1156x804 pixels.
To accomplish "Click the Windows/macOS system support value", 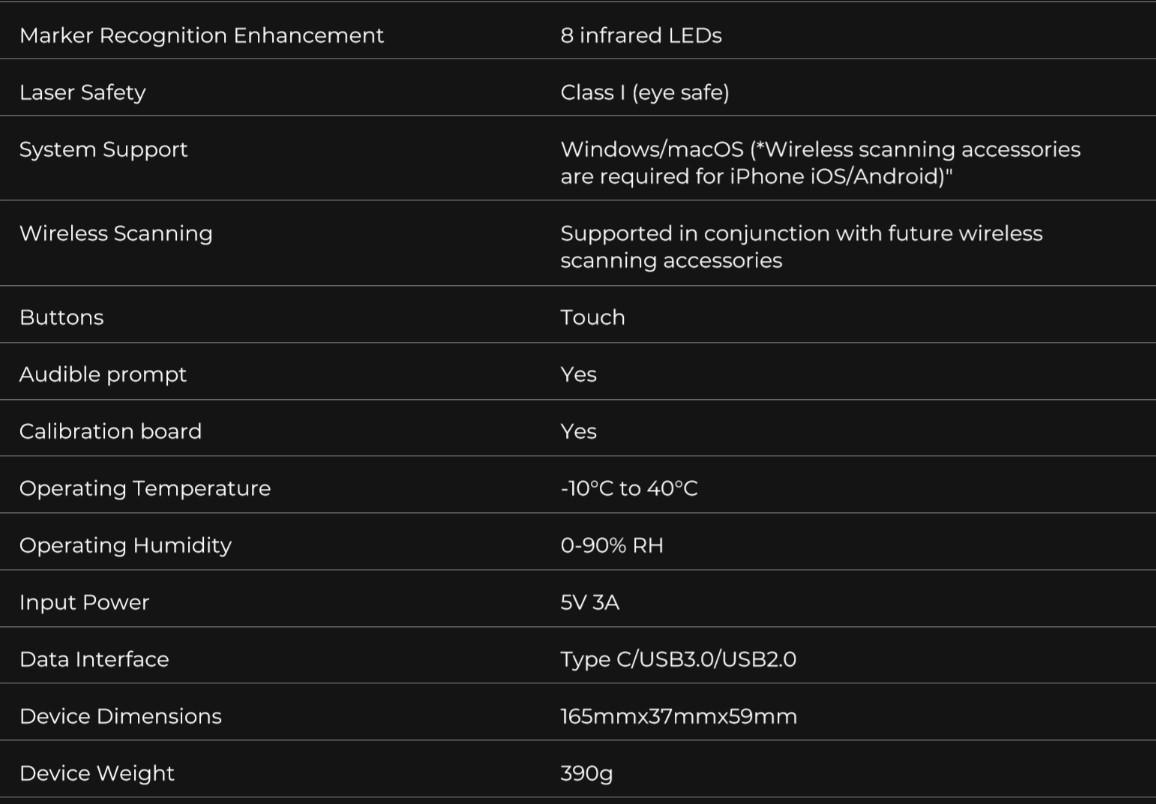I will click(820, 163).
